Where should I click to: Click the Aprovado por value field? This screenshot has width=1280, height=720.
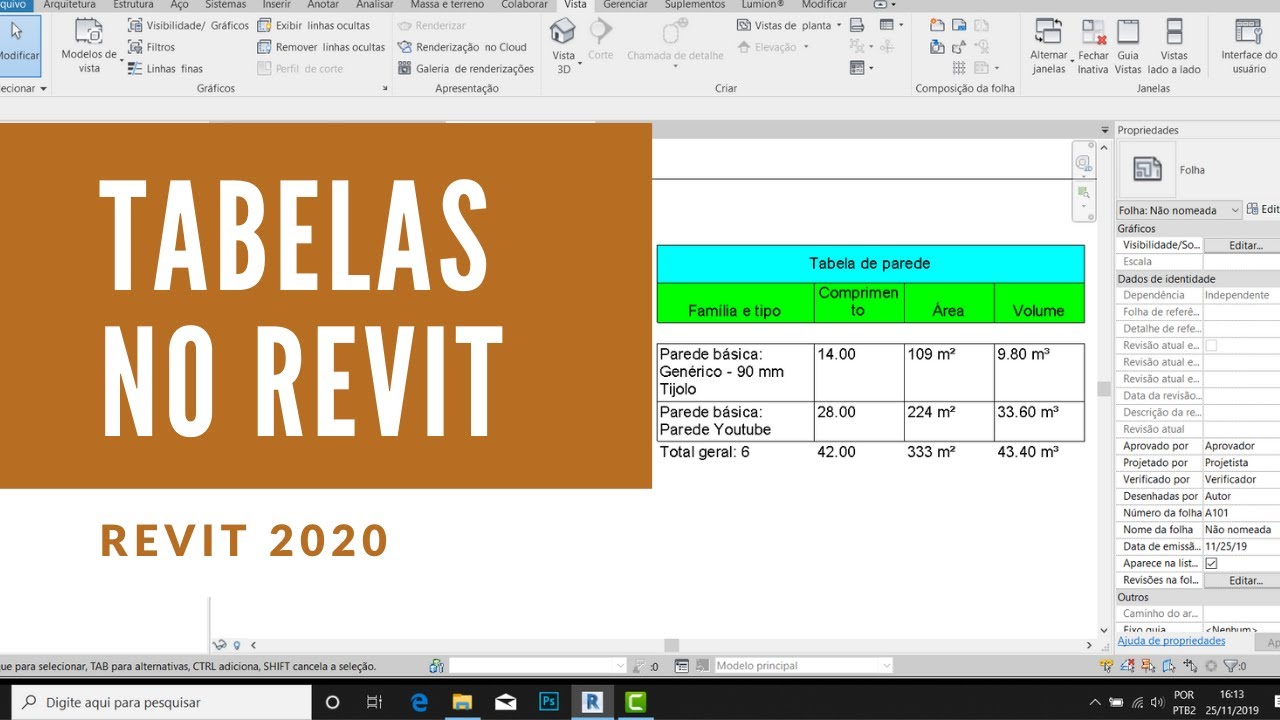[1242, 446]
